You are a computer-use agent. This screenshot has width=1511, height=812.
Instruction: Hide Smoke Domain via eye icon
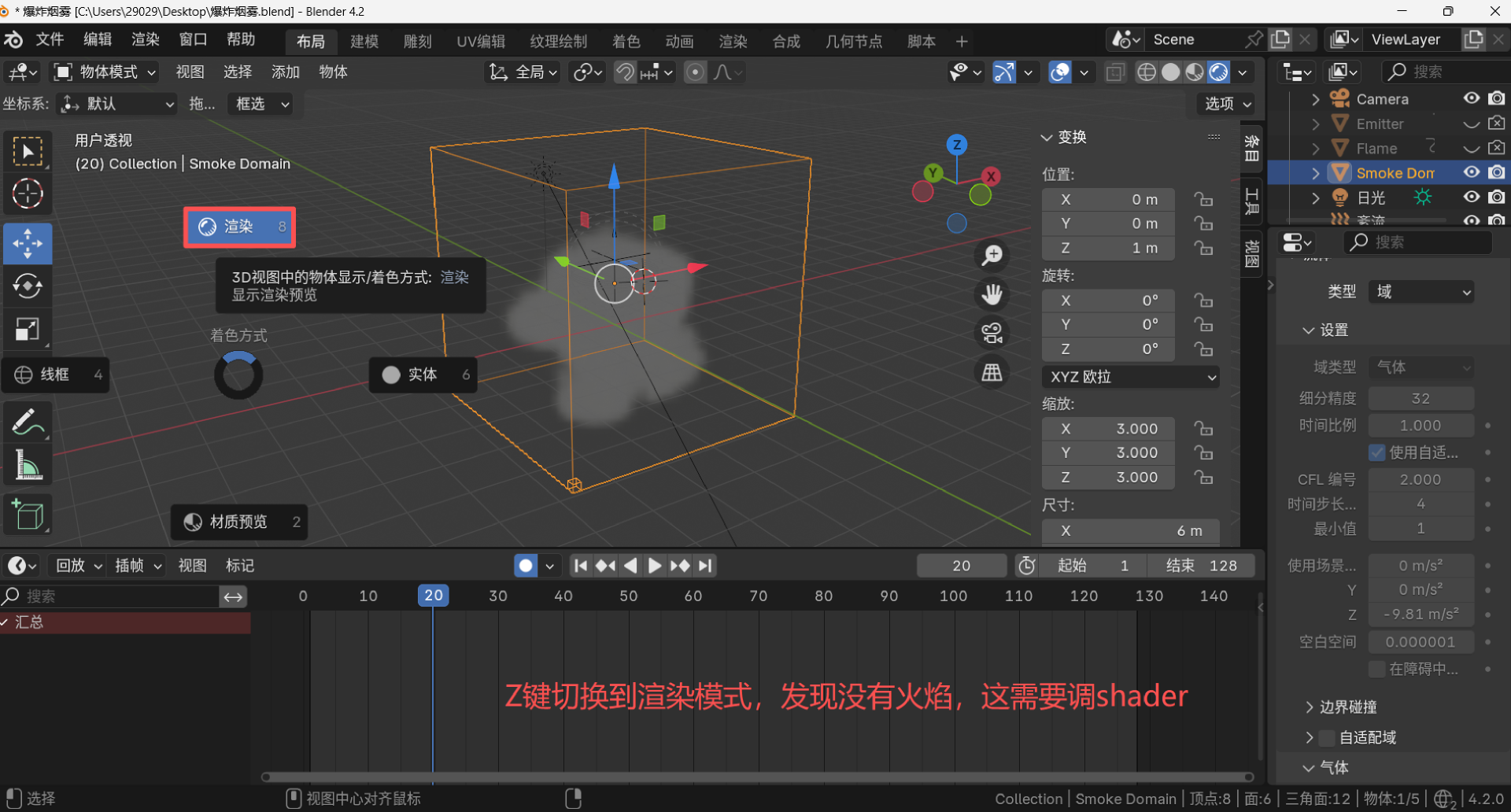(x=1471, y=172)
